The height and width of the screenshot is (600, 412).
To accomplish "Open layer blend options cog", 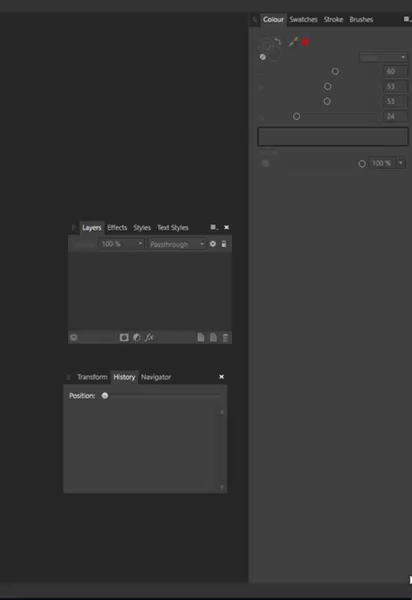I will pos(213,244).
